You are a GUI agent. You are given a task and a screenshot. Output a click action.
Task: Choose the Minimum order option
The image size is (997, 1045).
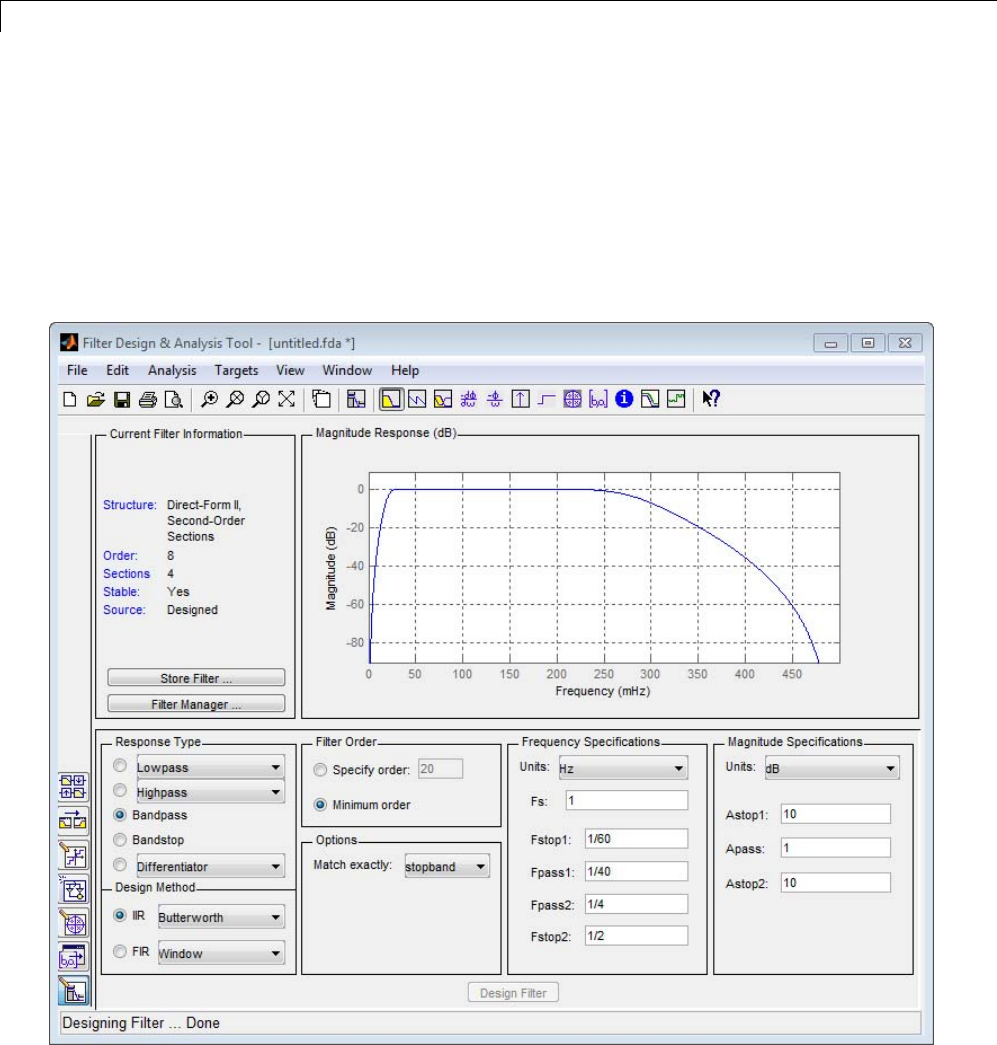click(321, 804)
